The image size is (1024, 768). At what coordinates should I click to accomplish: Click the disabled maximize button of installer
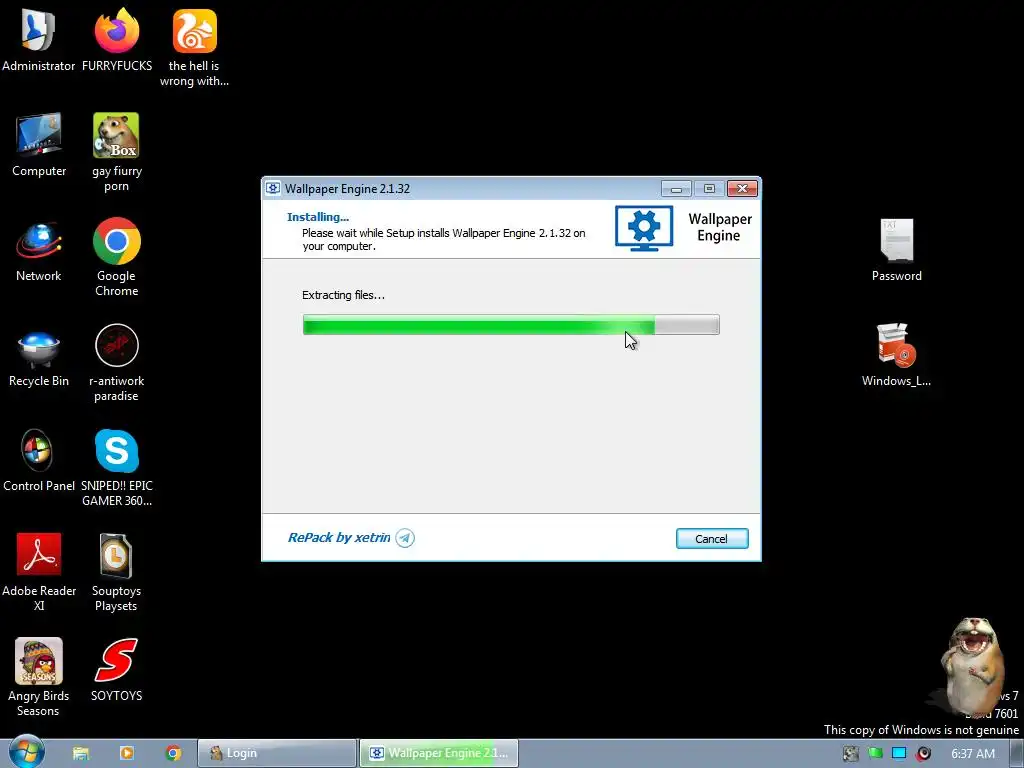pos(709,189)
